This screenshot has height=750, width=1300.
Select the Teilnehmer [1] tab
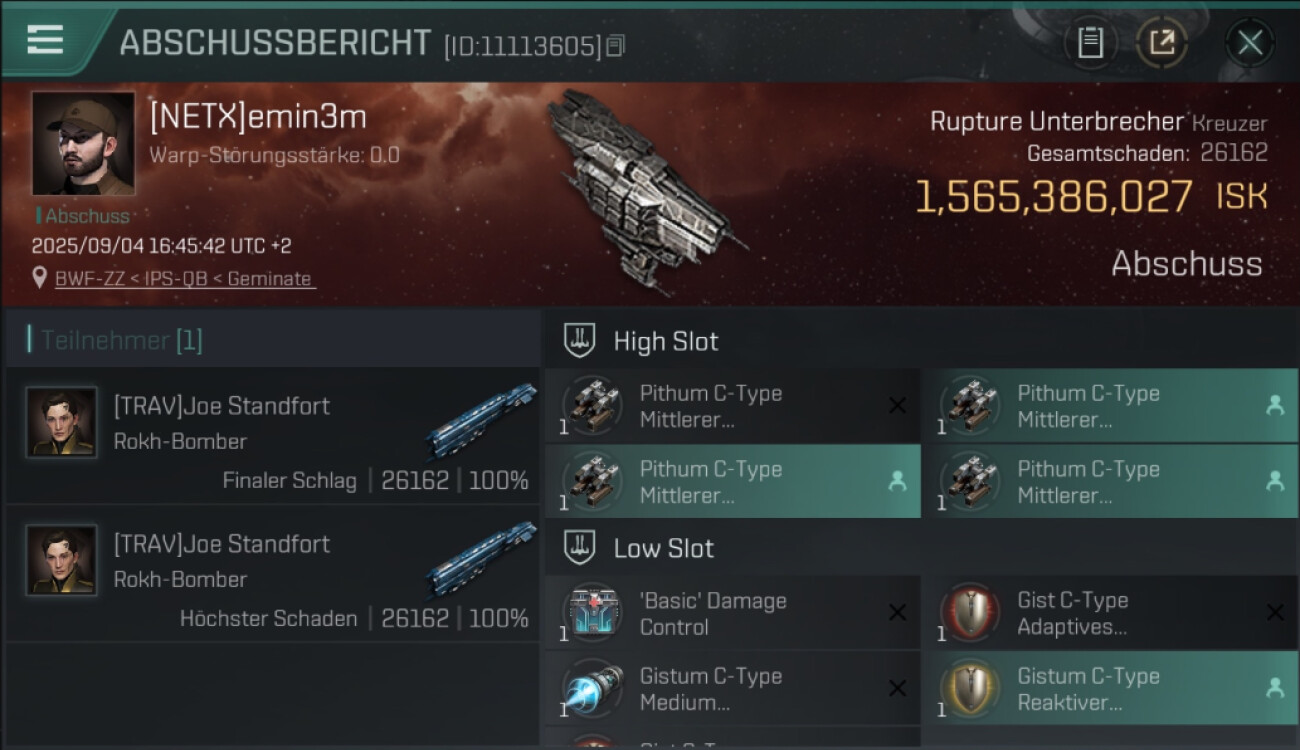122,340
